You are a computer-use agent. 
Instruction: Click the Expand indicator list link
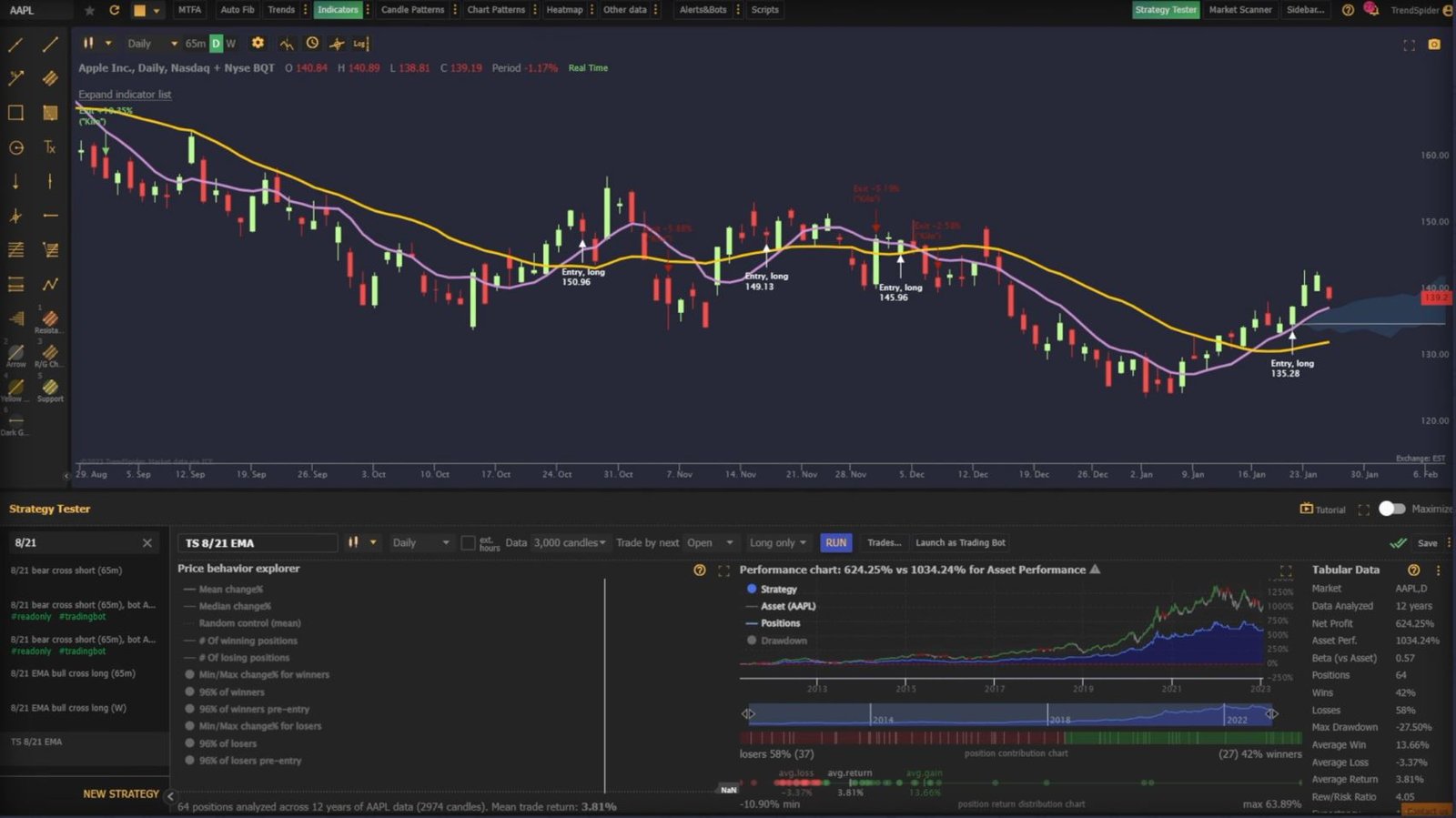125,95
